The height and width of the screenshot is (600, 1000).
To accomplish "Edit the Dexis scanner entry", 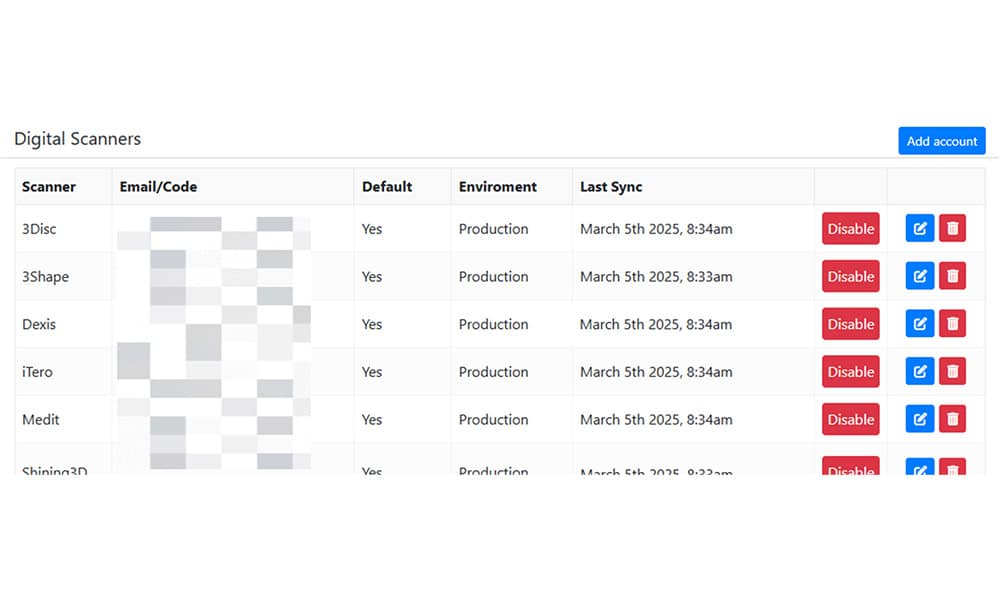I will 920,324.
